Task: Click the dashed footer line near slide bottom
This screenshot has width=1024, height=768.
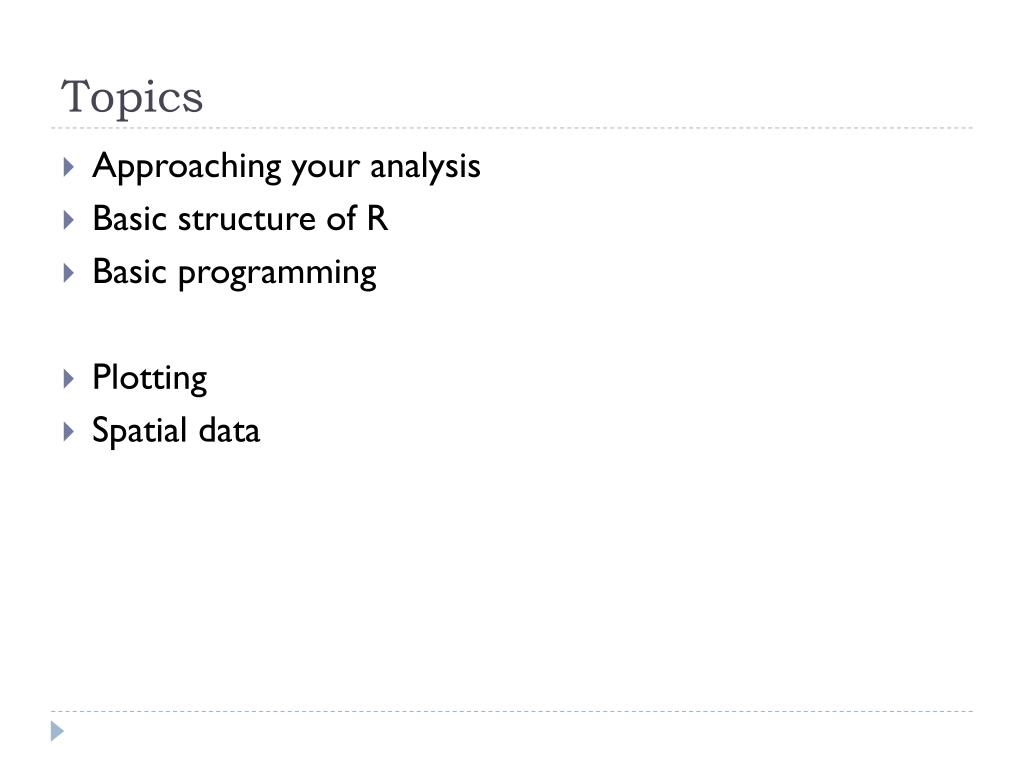Action: click(512, 711)
